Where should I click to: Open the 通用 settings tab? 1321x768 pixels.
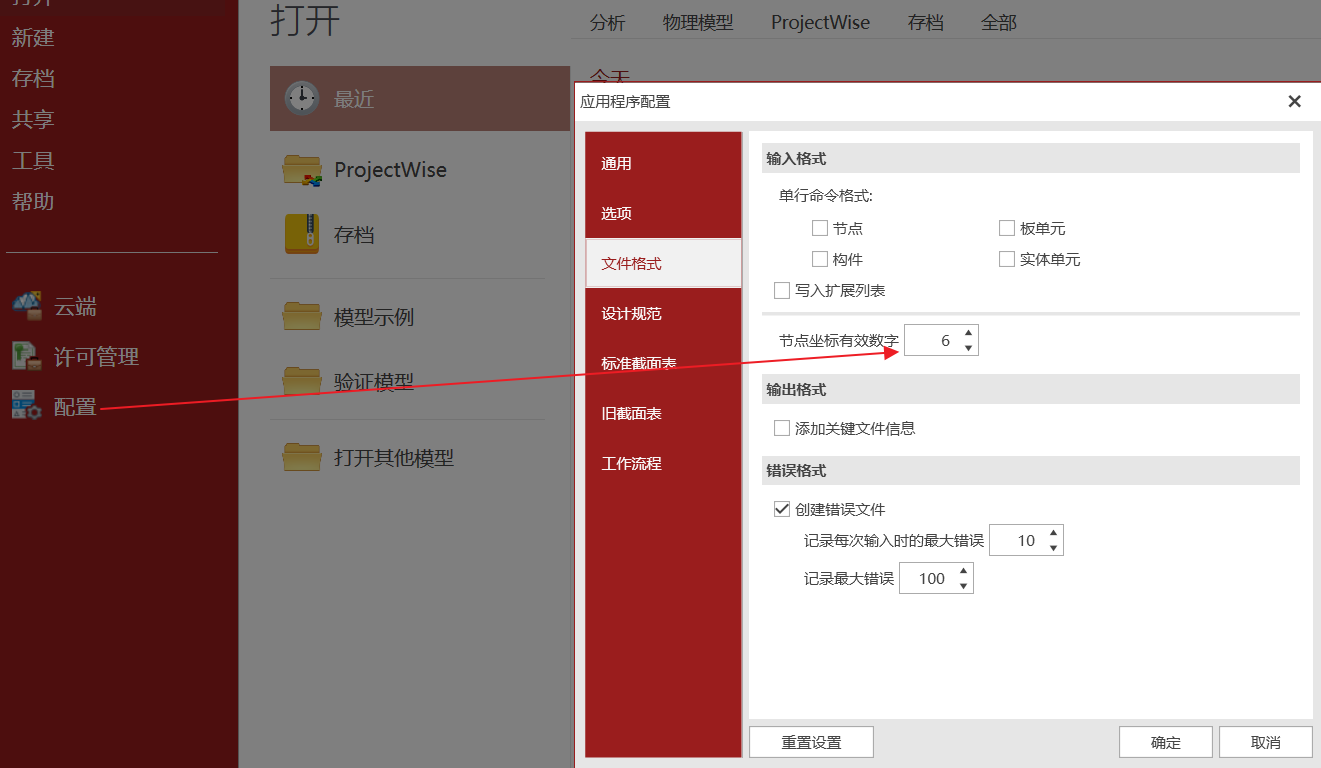pyautogui.click(x=663, y=164)
